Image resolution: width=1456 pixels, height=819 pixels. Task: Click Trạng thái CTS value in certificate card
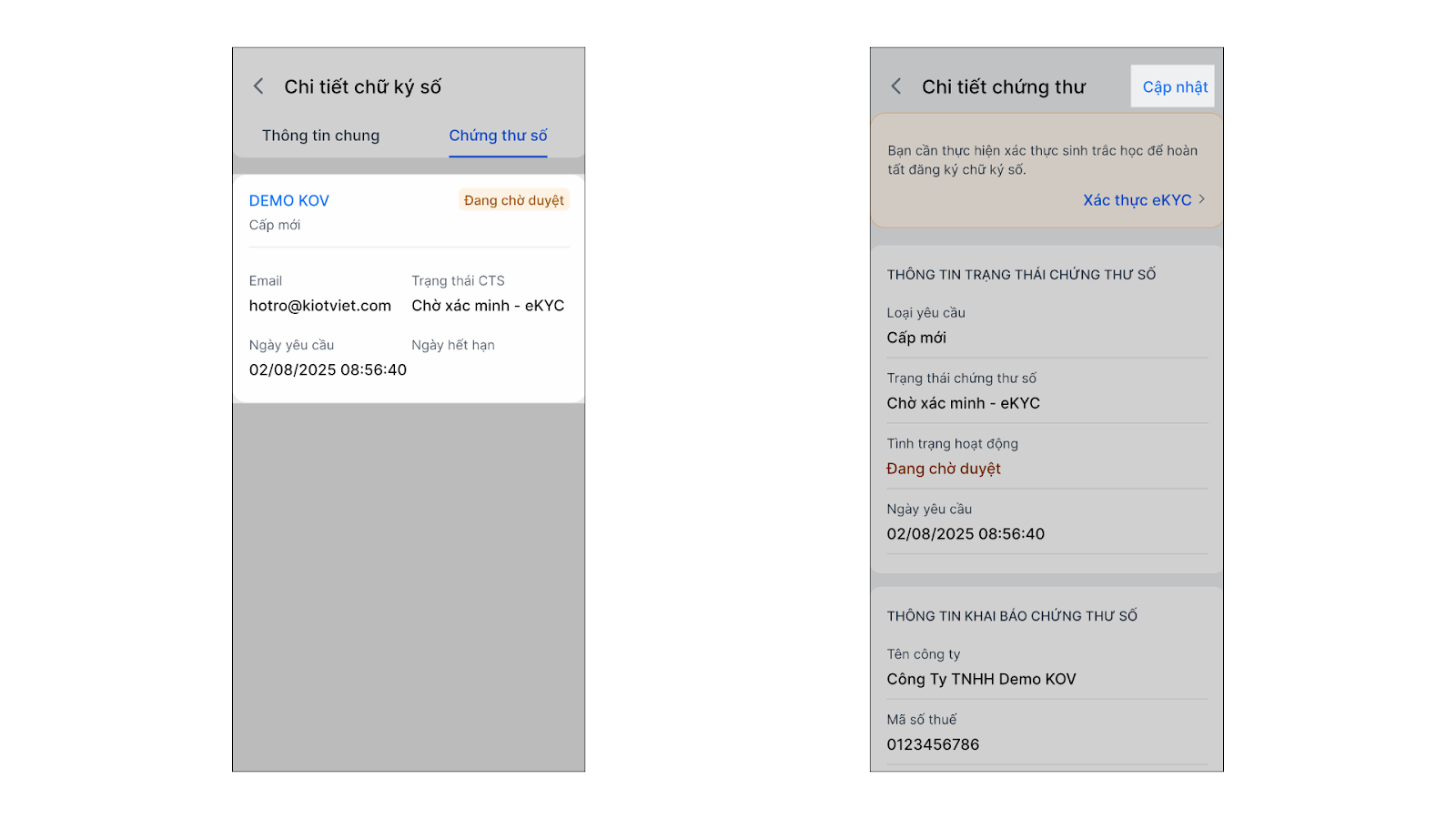488,306
